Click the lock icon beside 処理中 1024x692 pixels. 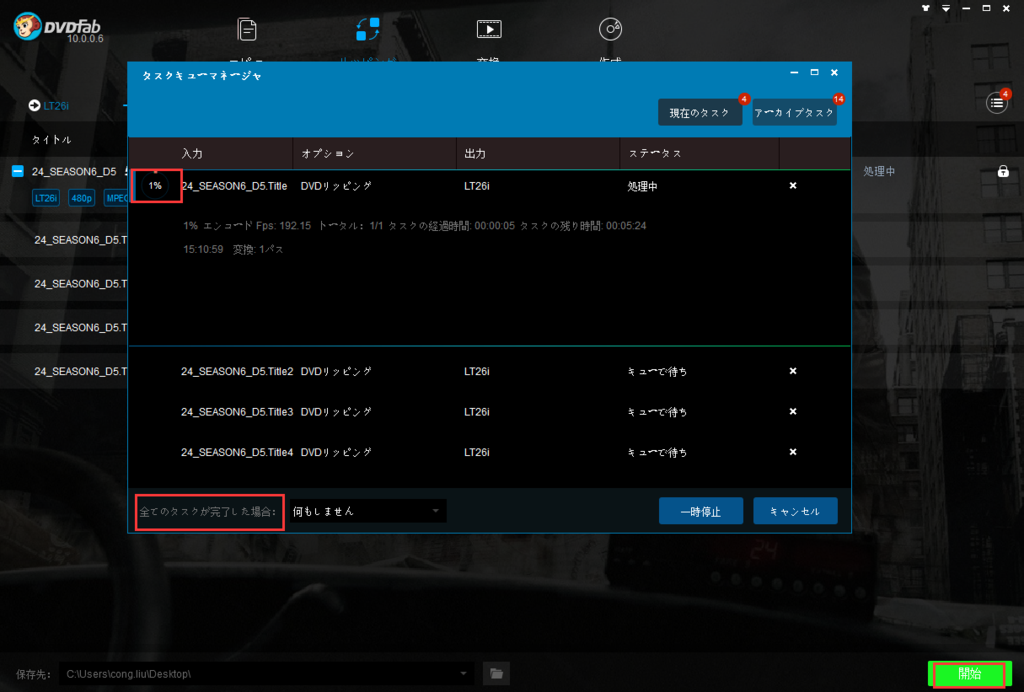1003,171
